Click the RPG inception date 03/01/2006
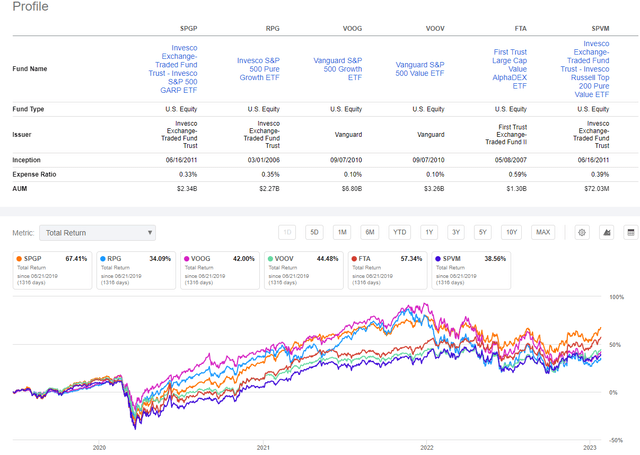This screenshot has width=640, height=455. pos(264,160)
